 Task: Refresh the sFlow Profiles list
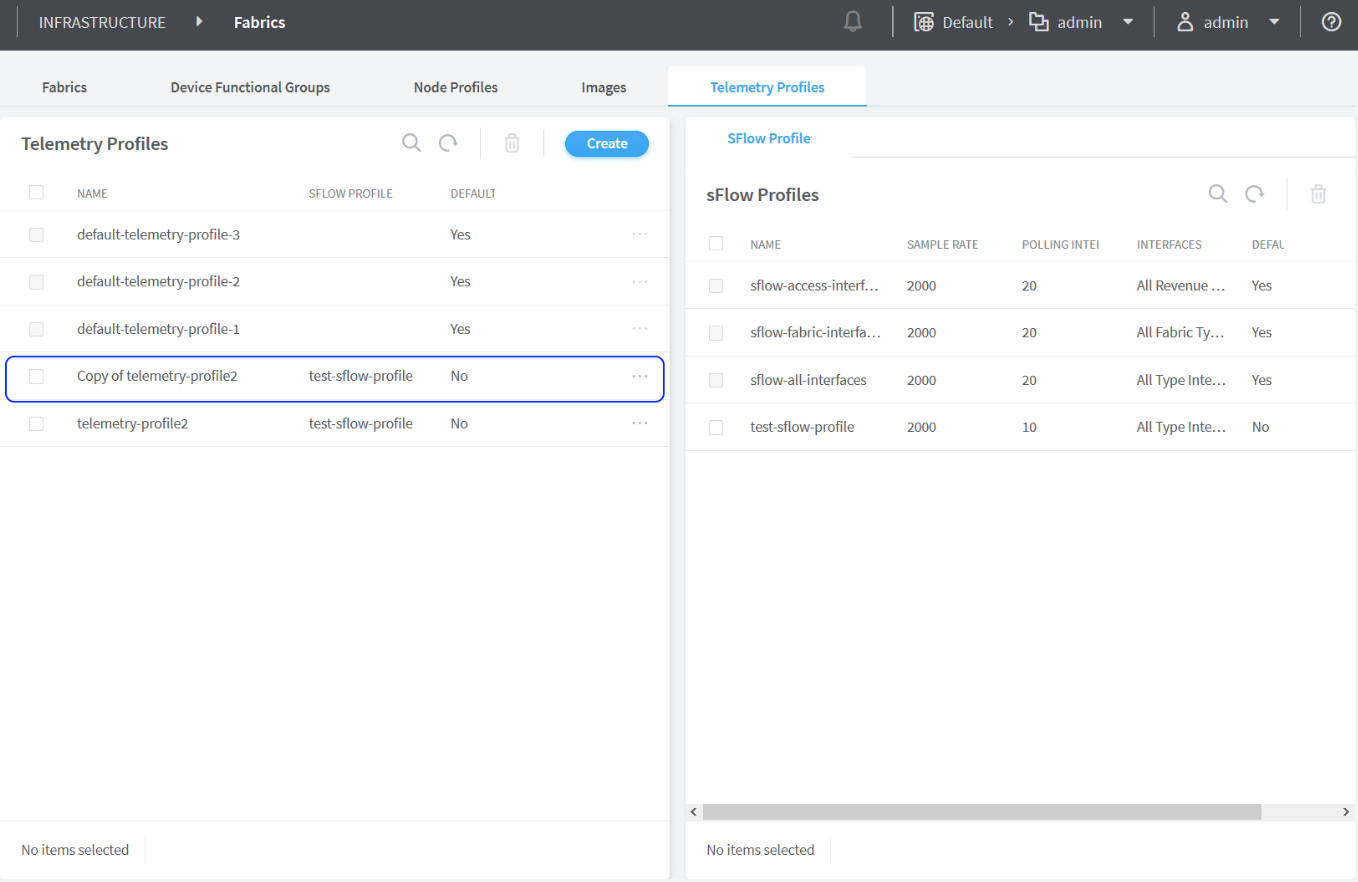tap(1254, 194)
